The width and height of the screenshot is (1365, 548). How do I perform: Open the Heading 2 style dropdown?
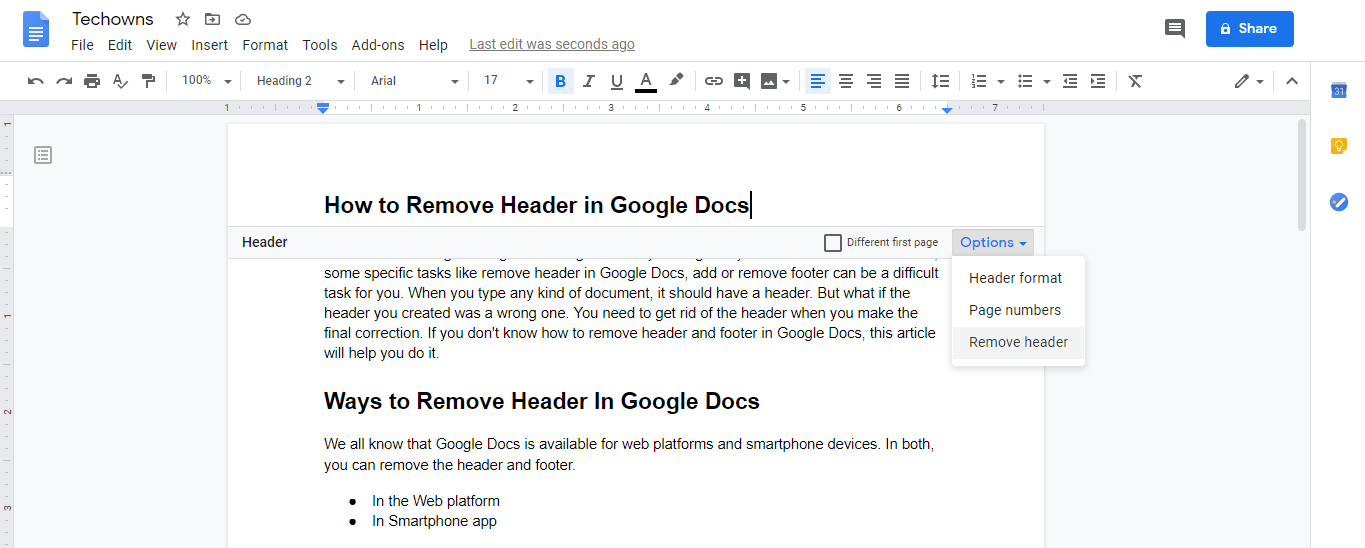300,81
